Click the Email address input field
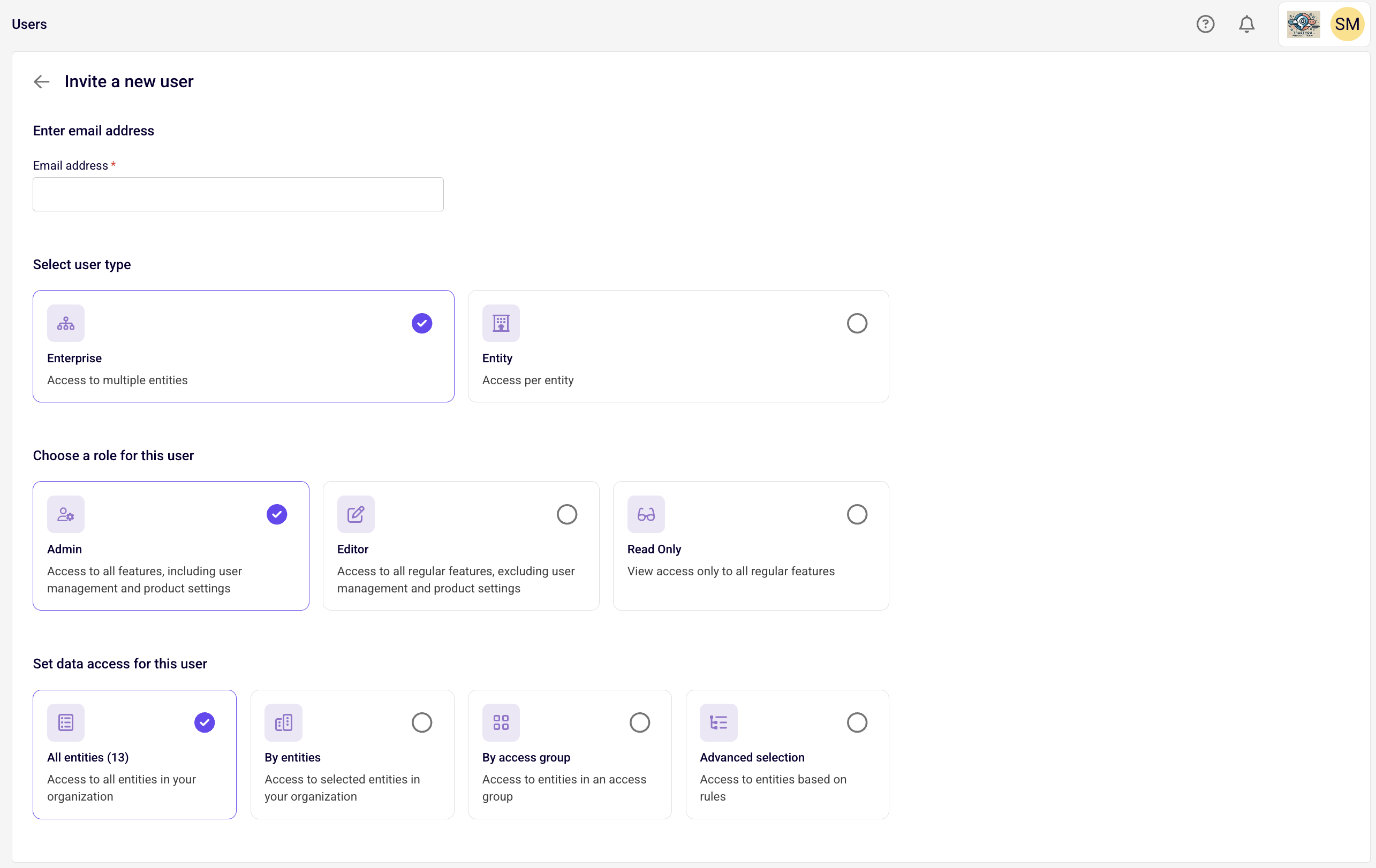The height and width of the screenshot is (868, 1376). (x=238, y=194)
